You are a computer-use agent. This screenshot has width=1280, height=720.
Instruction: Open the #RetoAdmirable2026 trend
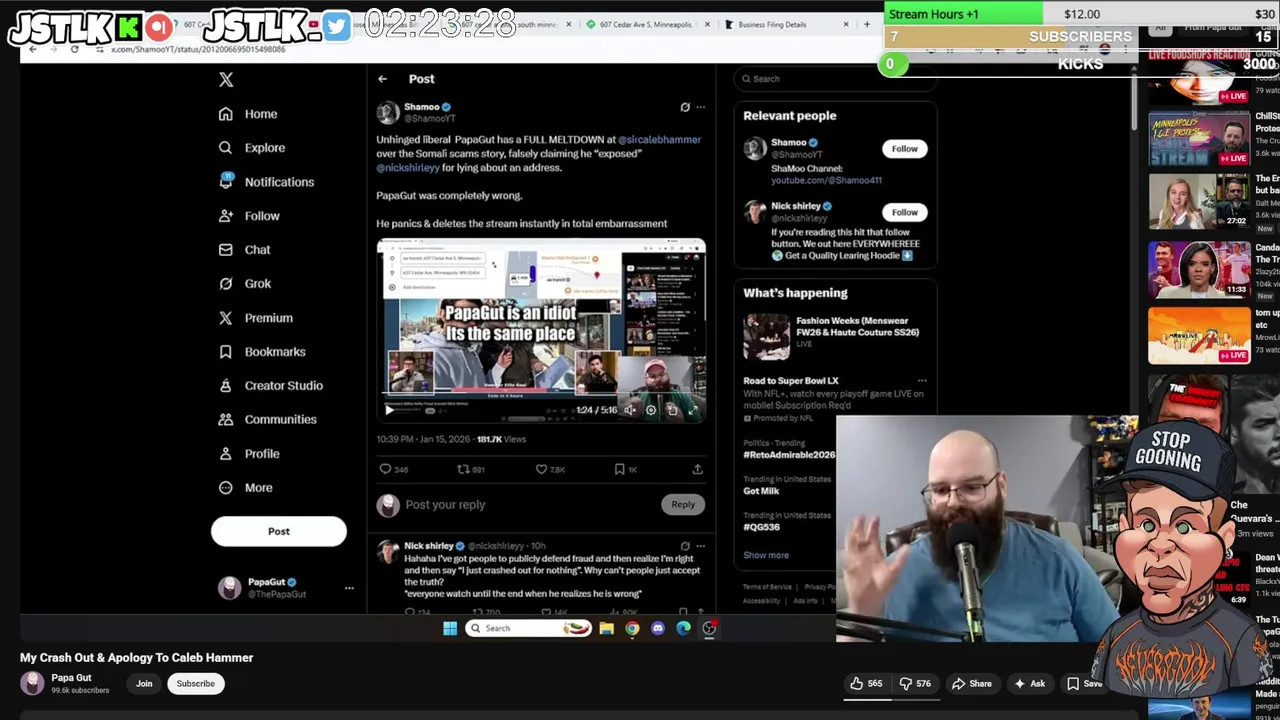(789, 455)
